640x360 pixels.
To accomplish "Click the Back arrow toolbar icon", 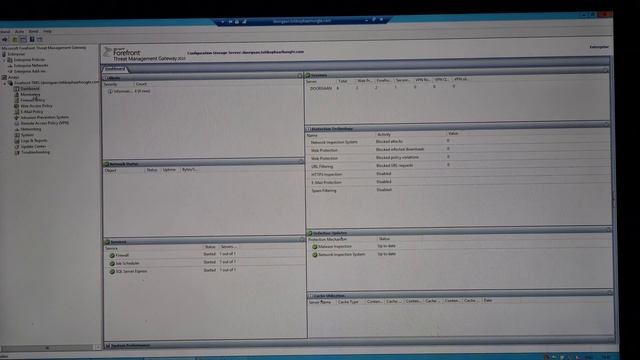I will [x=5, y=40].
